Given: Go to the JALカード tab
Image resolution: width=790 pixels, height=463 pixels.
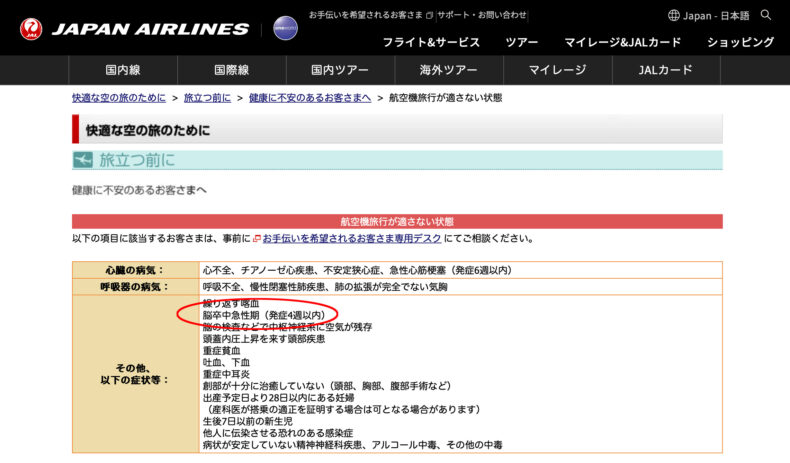Looking at the screenshot, I should [x=665, y=70].
